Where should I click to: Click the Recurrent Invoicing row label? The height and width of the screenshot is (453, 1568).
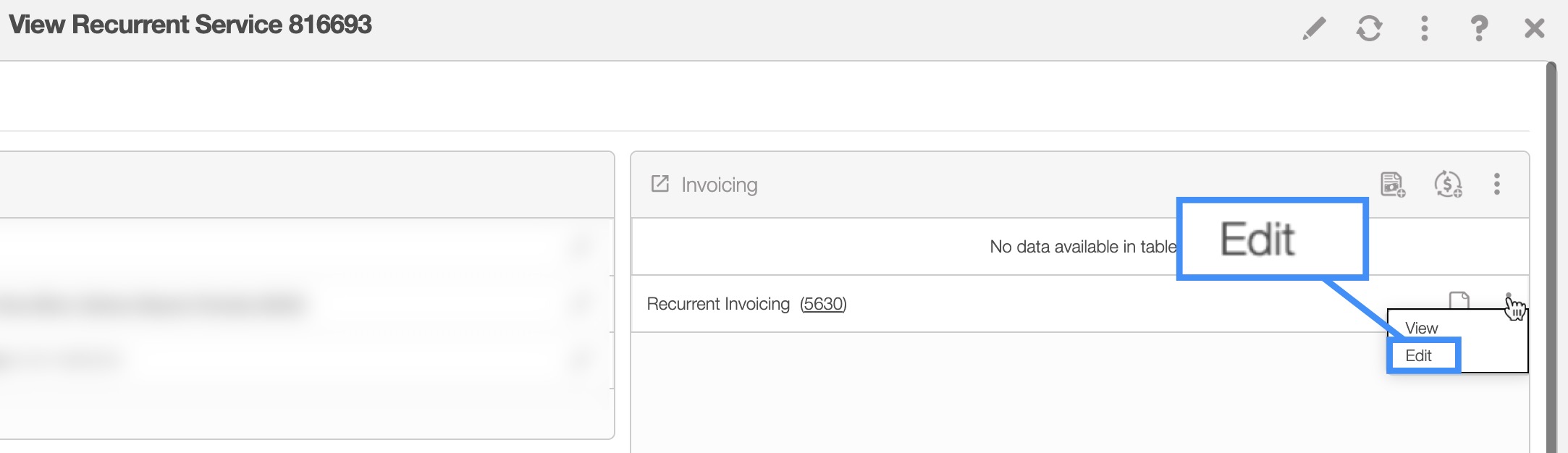click(717, 304)
